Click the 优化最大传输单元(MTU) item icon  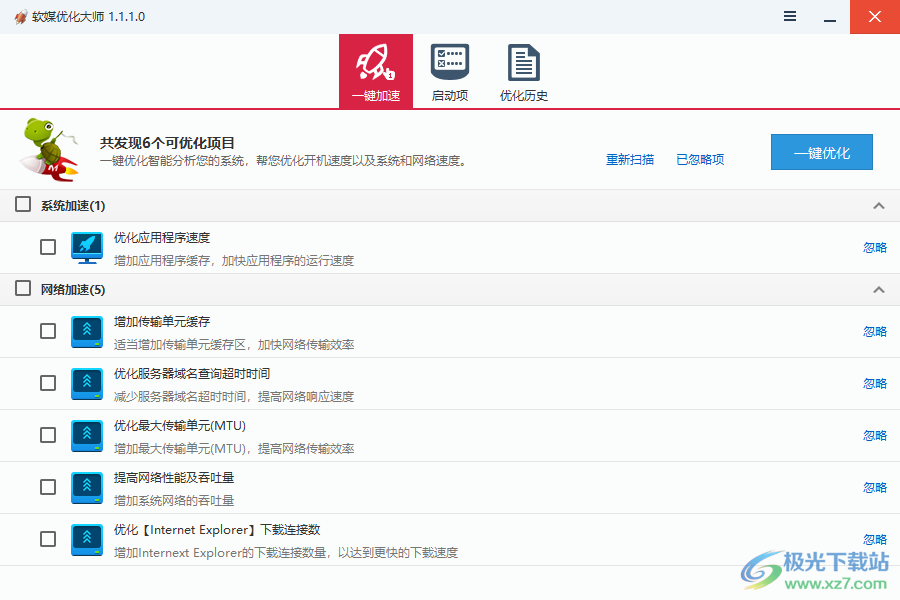(x=86, y=435)
